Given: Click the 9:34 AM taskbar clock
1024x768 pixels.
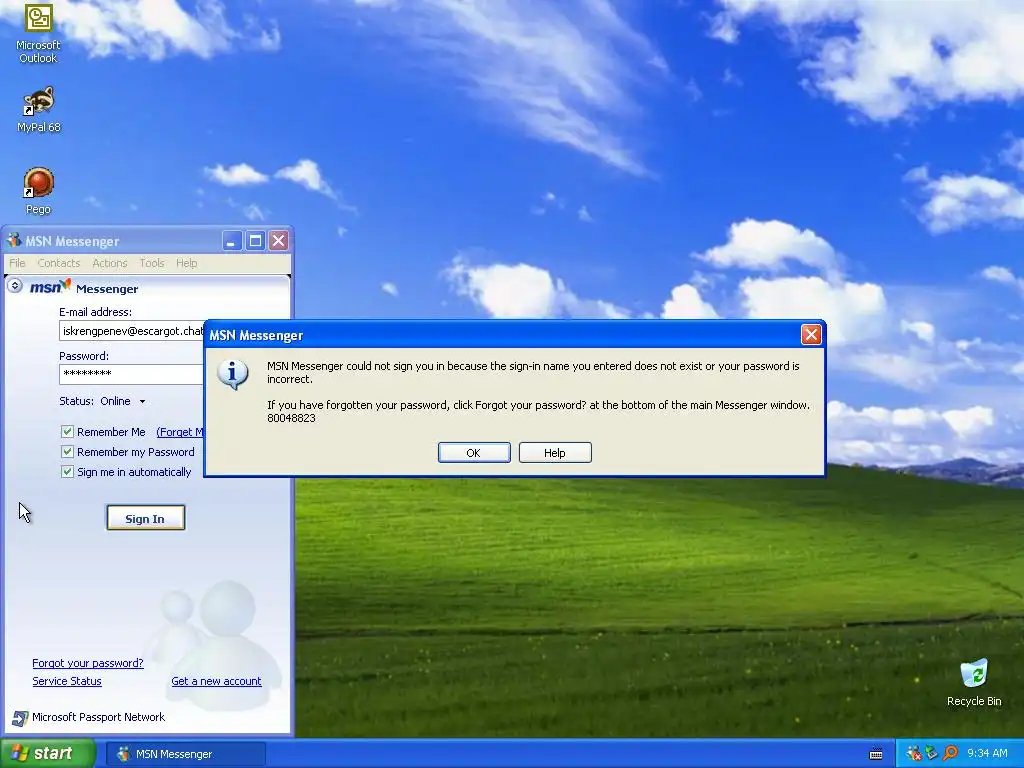Looking at the screenshot, I should coord(987,753).
